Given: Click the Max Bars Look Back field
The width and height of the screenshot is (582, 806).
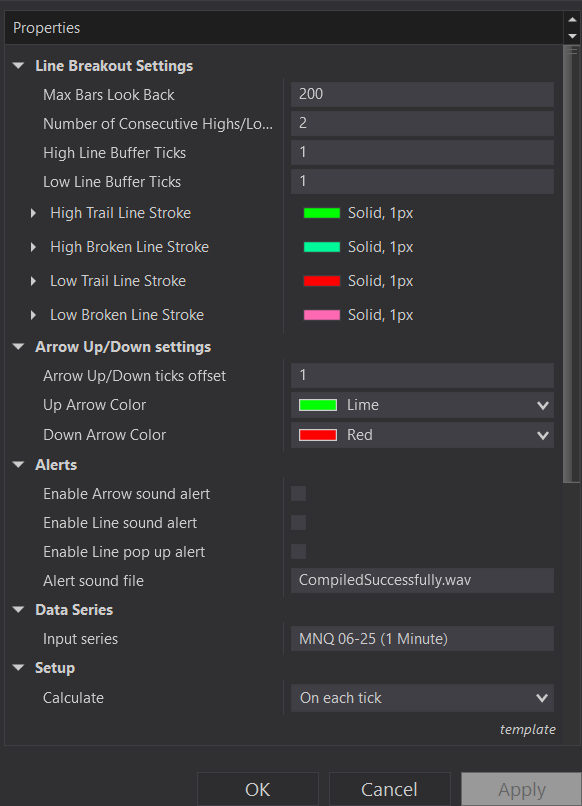Looking at the screenshot, I should tap(422, 94).
